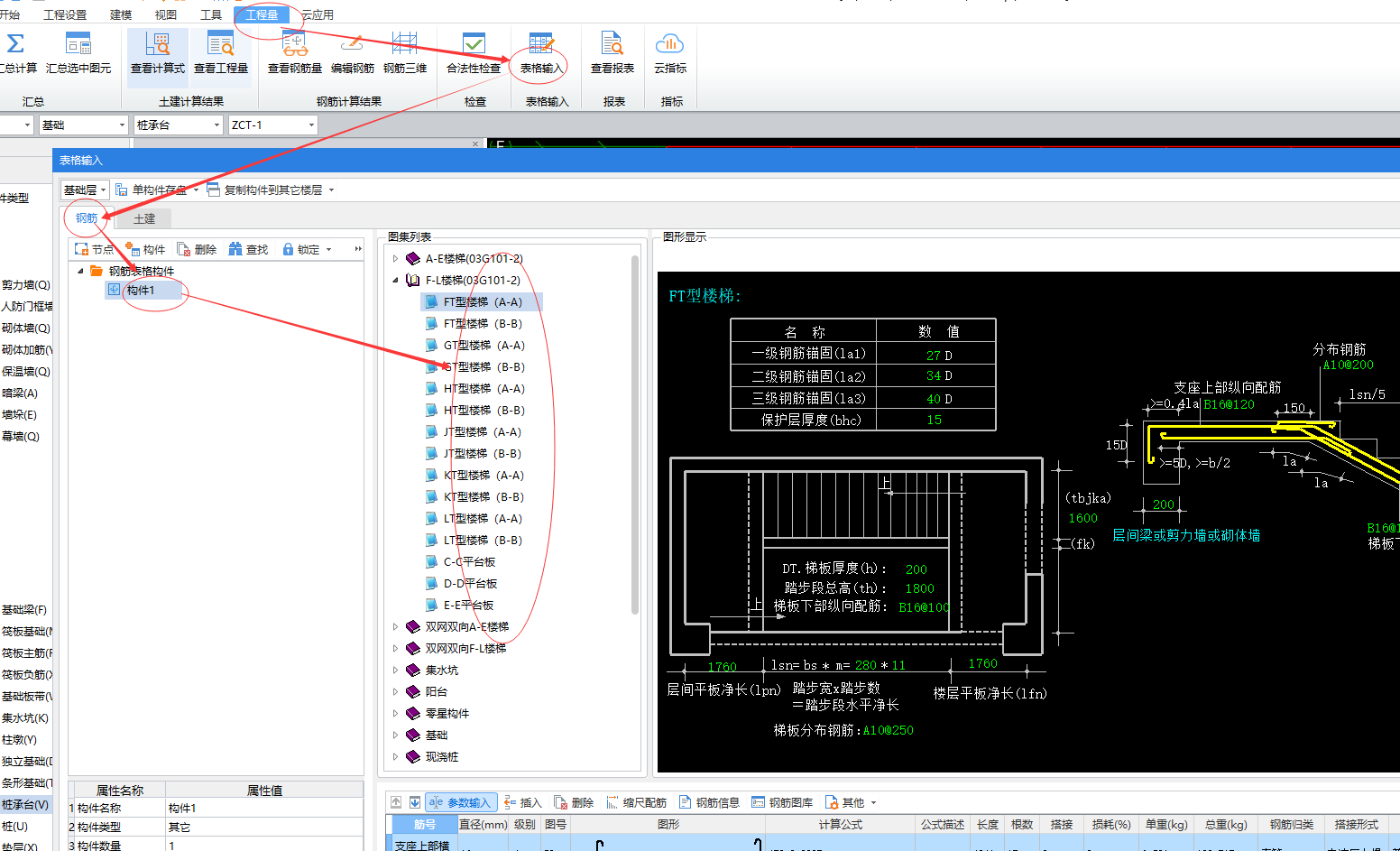Collapse F-L楼梯(03G101-2) atlas node

tap(395, 280)
